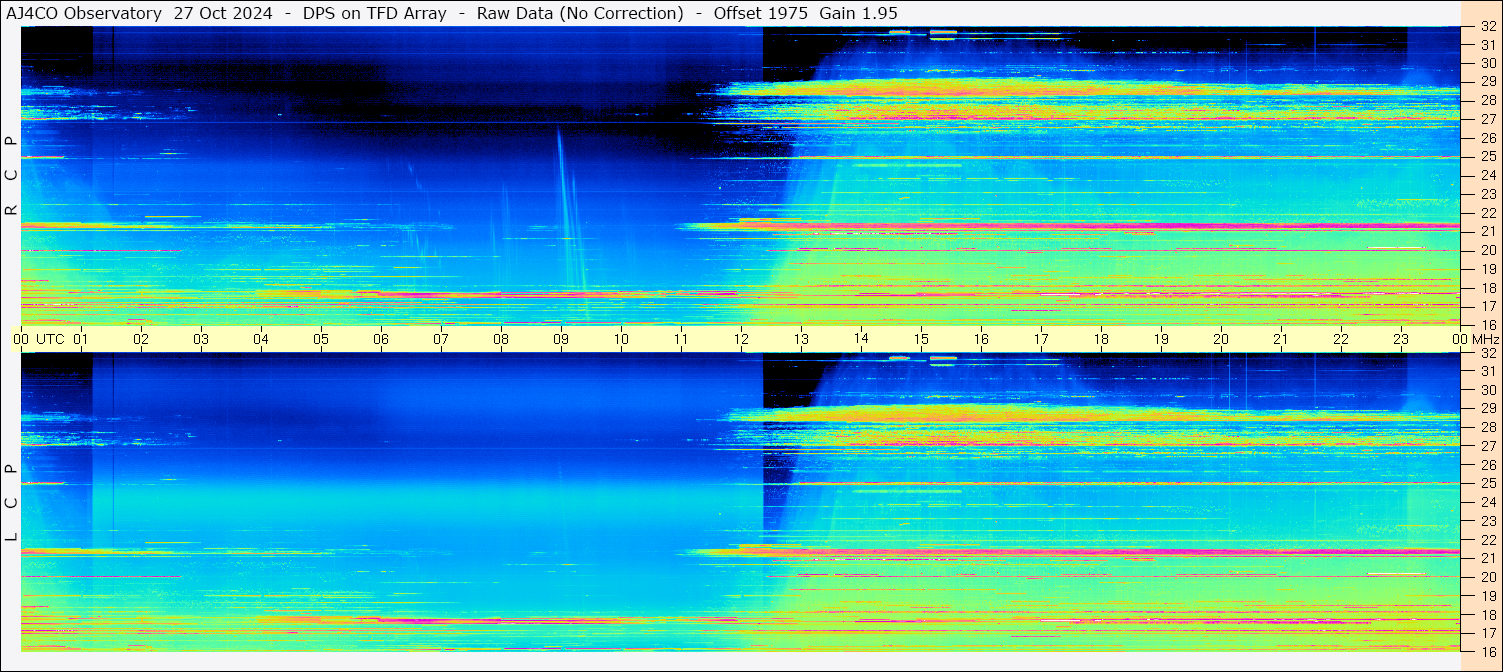Select hour 06 on the time axis
This screenshot has width=1503, height=672.
381,339
